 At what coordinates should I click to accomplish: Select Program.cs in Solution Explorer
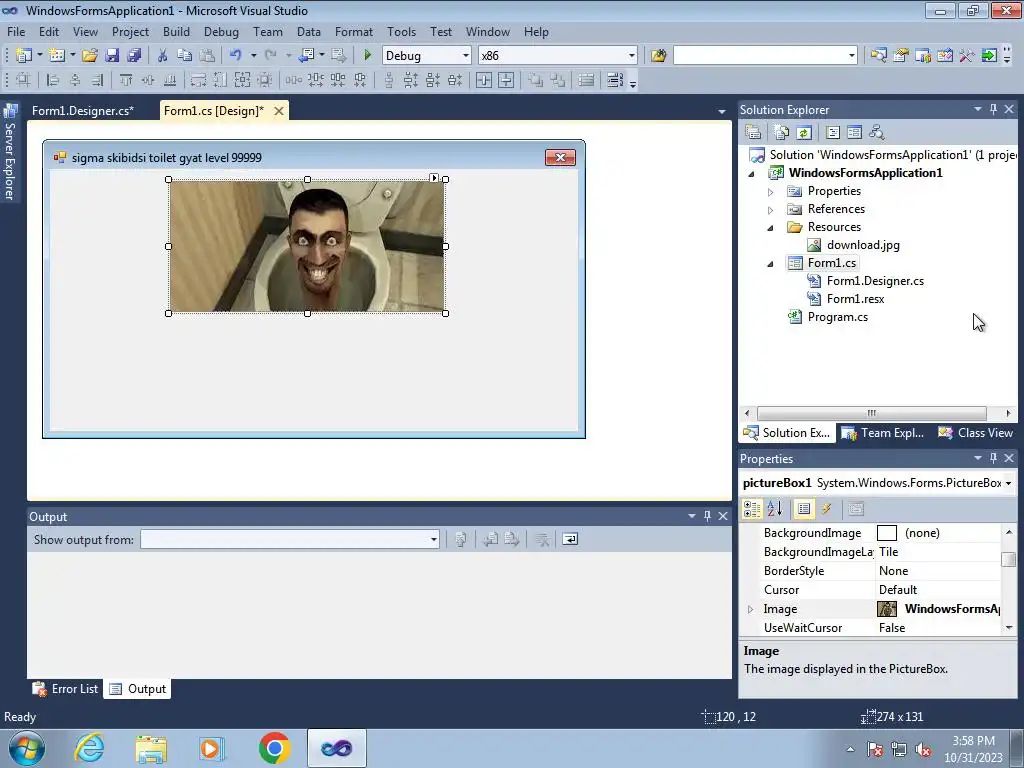(838, 317)
